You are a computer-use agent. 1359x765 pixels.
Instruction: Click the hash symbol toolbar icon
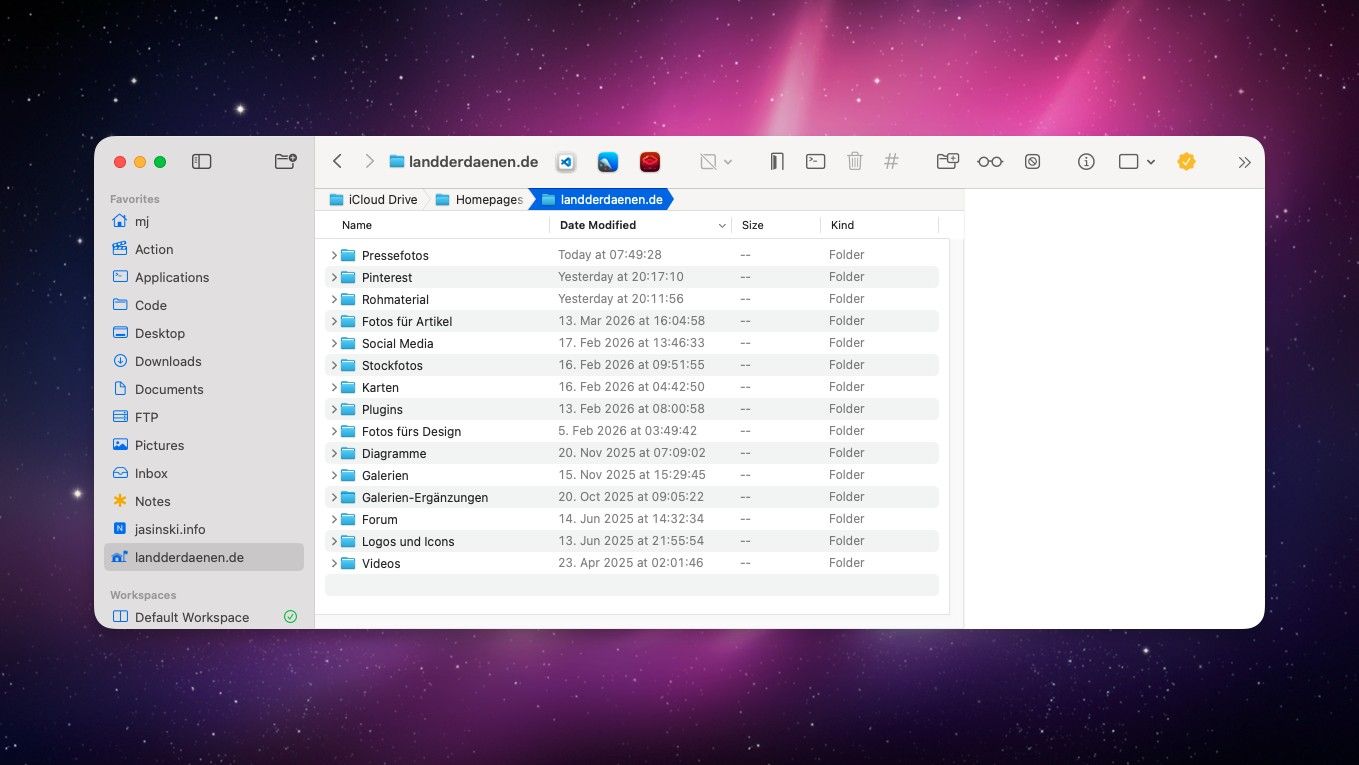click(892, 161)
